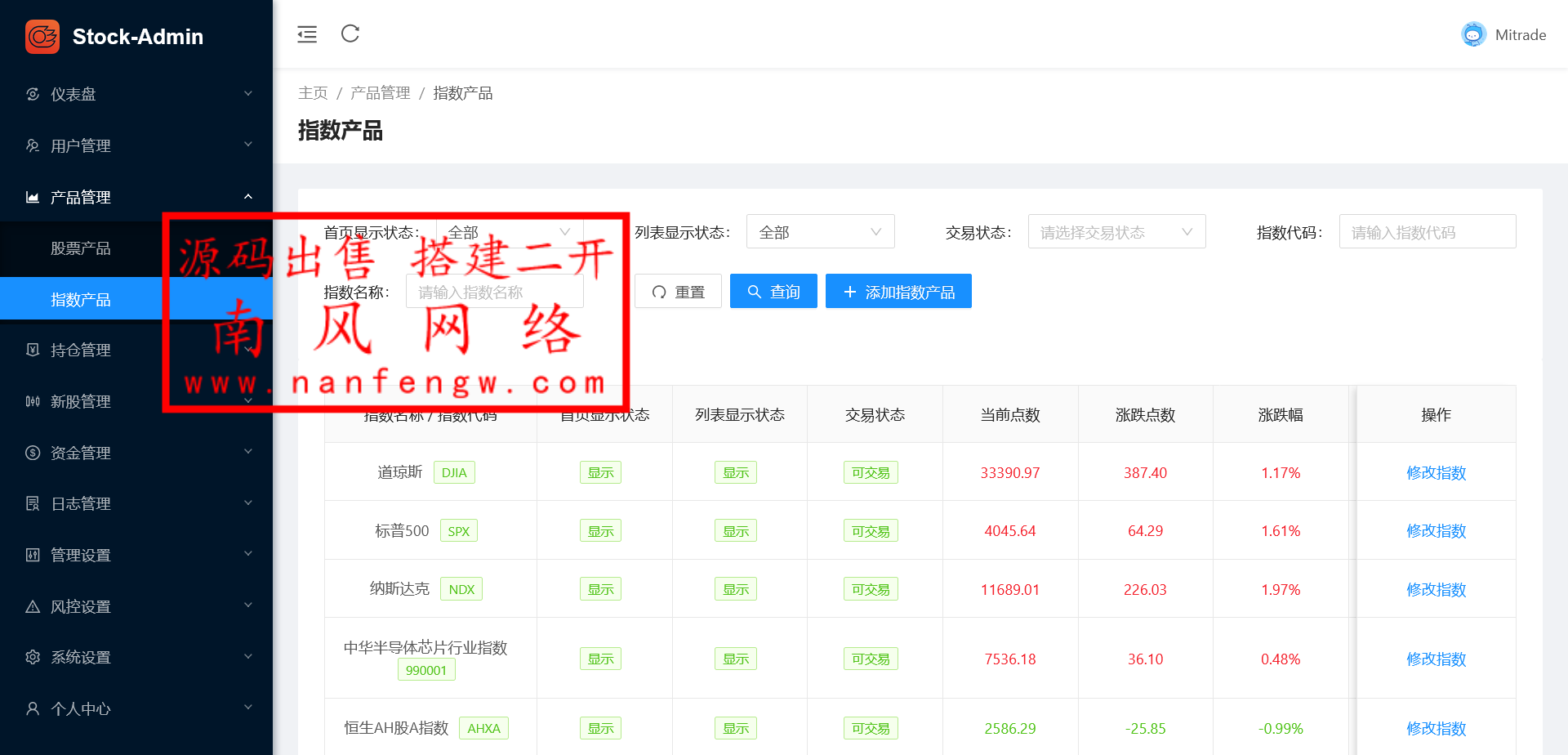This screenshot has width=1568, height=755.
Task: Open the 列表显示状态 dropdown
Action: [x=820, y=232]
